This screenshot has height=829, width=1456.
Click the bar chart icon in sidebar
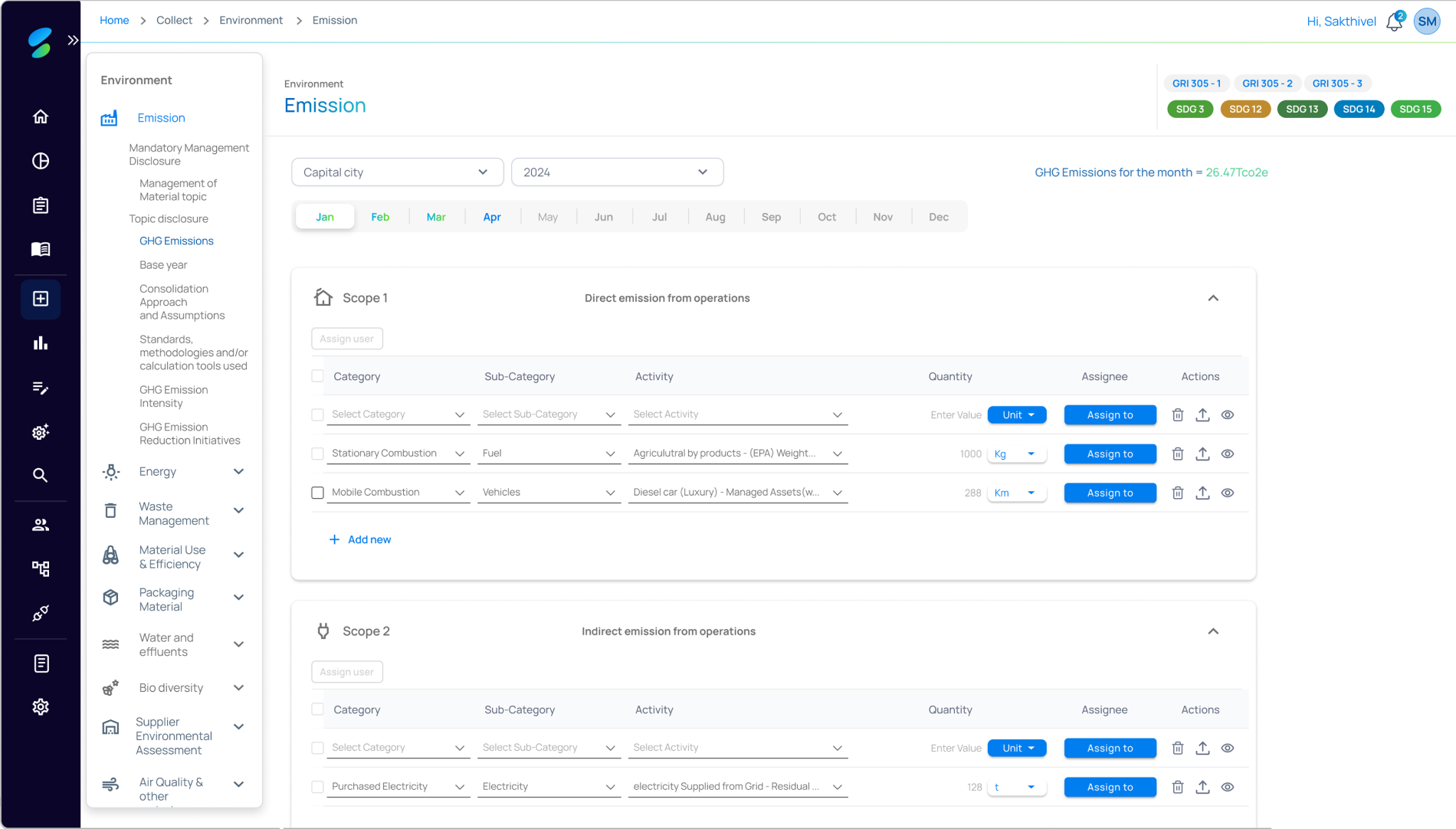coord(41,343)
